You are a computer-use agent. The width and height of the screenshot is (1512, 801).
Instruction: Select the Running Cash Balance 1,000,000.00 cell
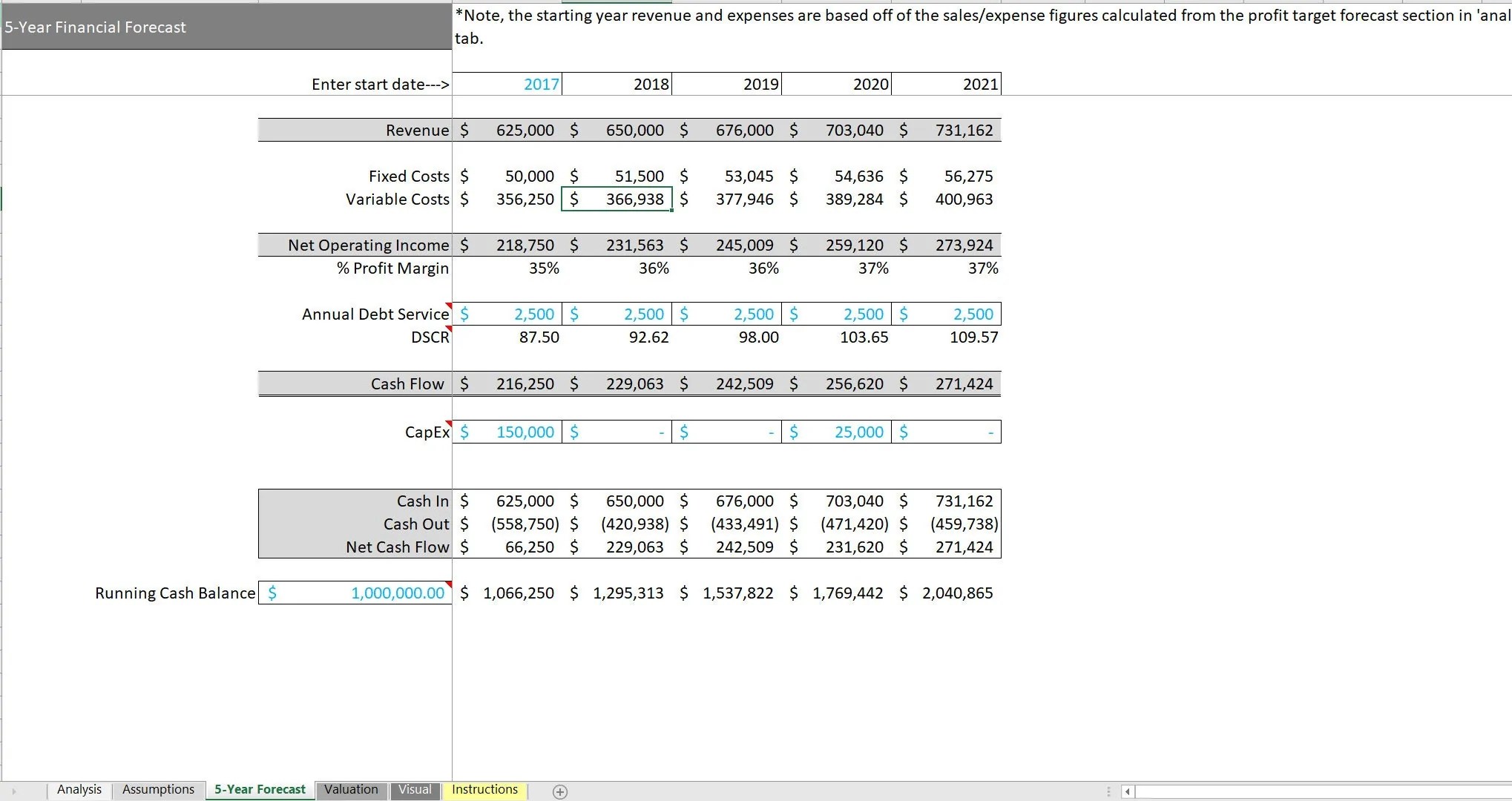pyautogui.click(x=356, y=593)
